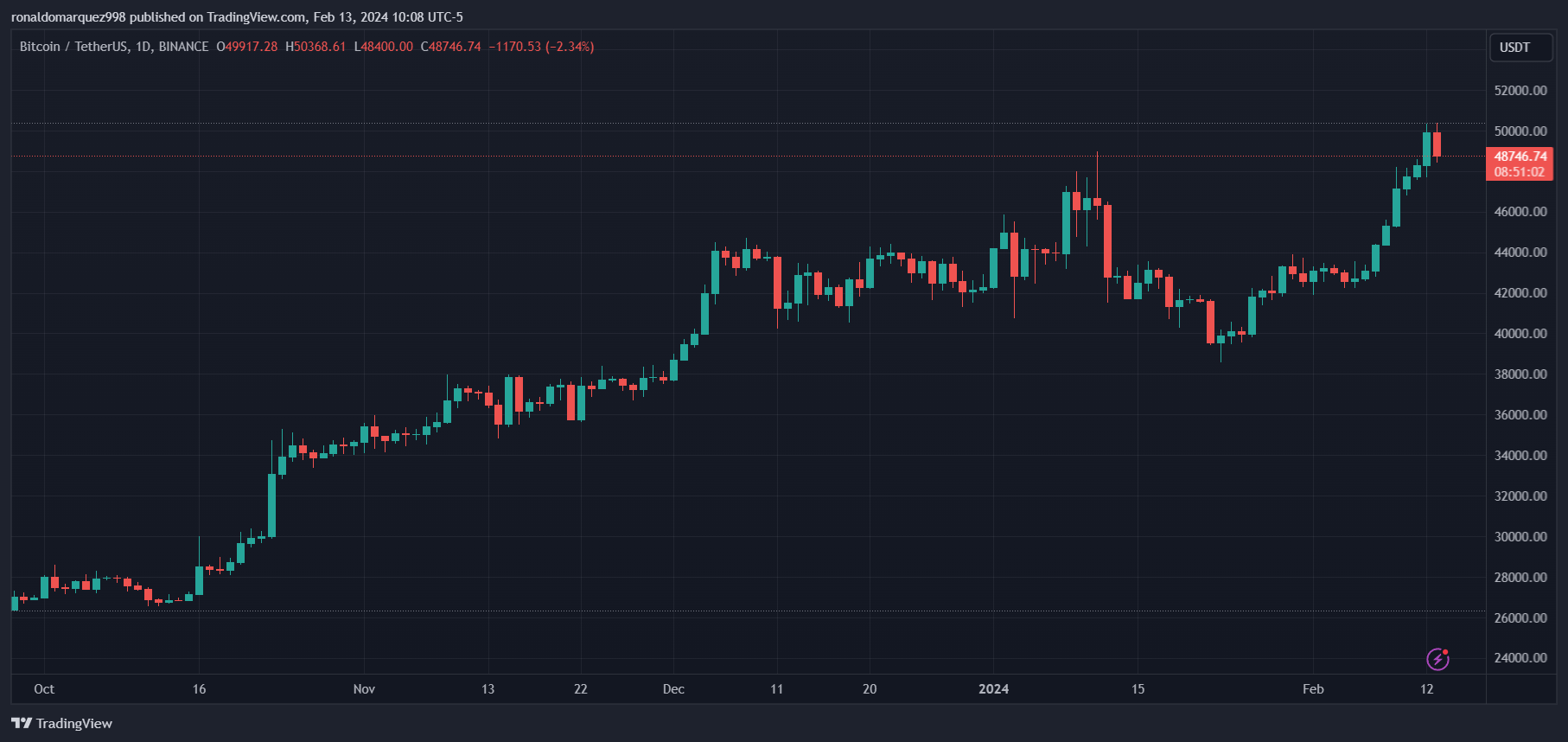
Task: Click the Feb label on time axis
Action: pyautogui.click(x=1313, y=689)
